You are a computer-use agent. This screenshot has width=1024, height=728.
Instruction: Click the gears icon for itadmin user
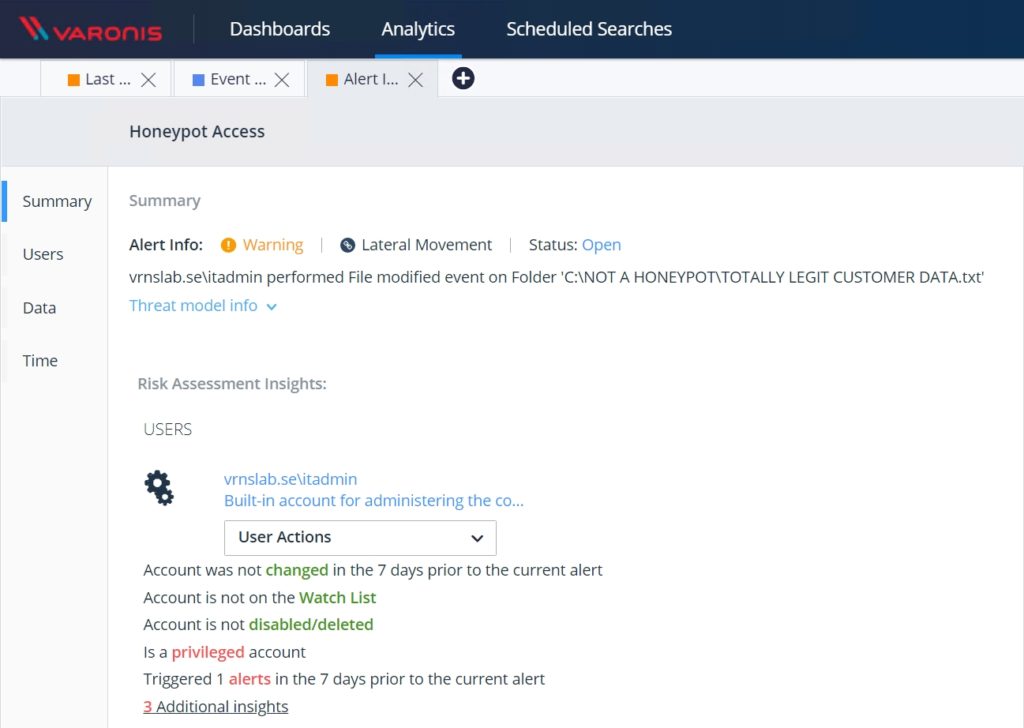(159, 488)
